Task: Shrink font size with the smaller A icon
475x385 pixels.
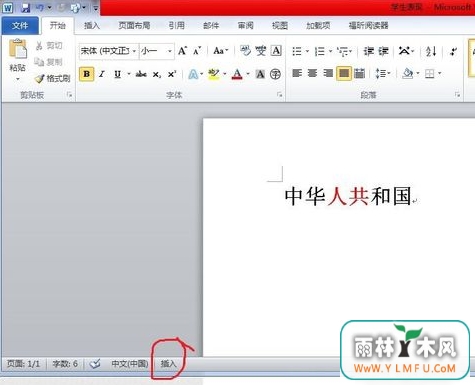Action: [197, 51]
